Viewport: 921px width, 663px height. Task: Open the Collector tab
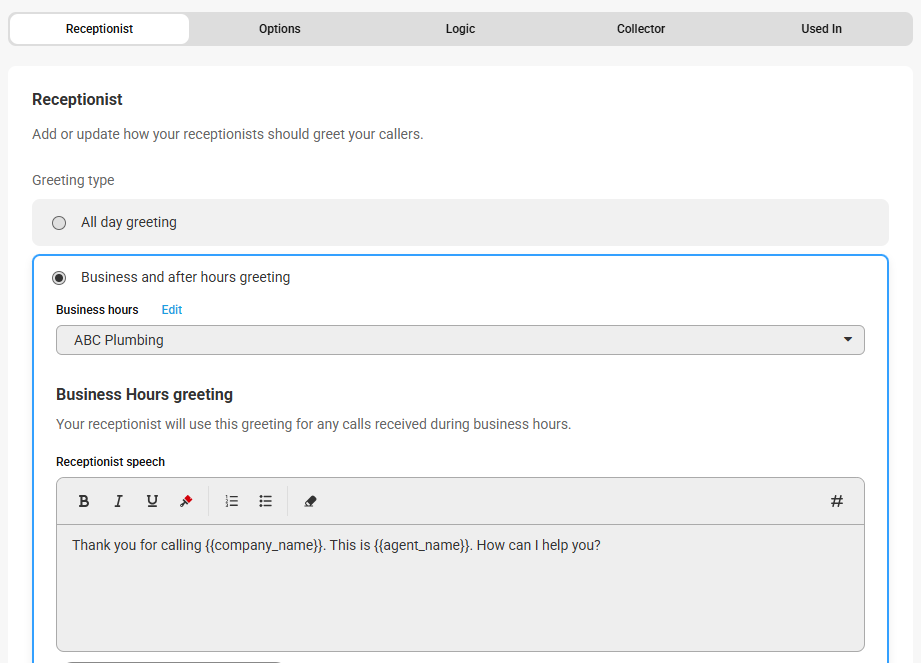641,29
